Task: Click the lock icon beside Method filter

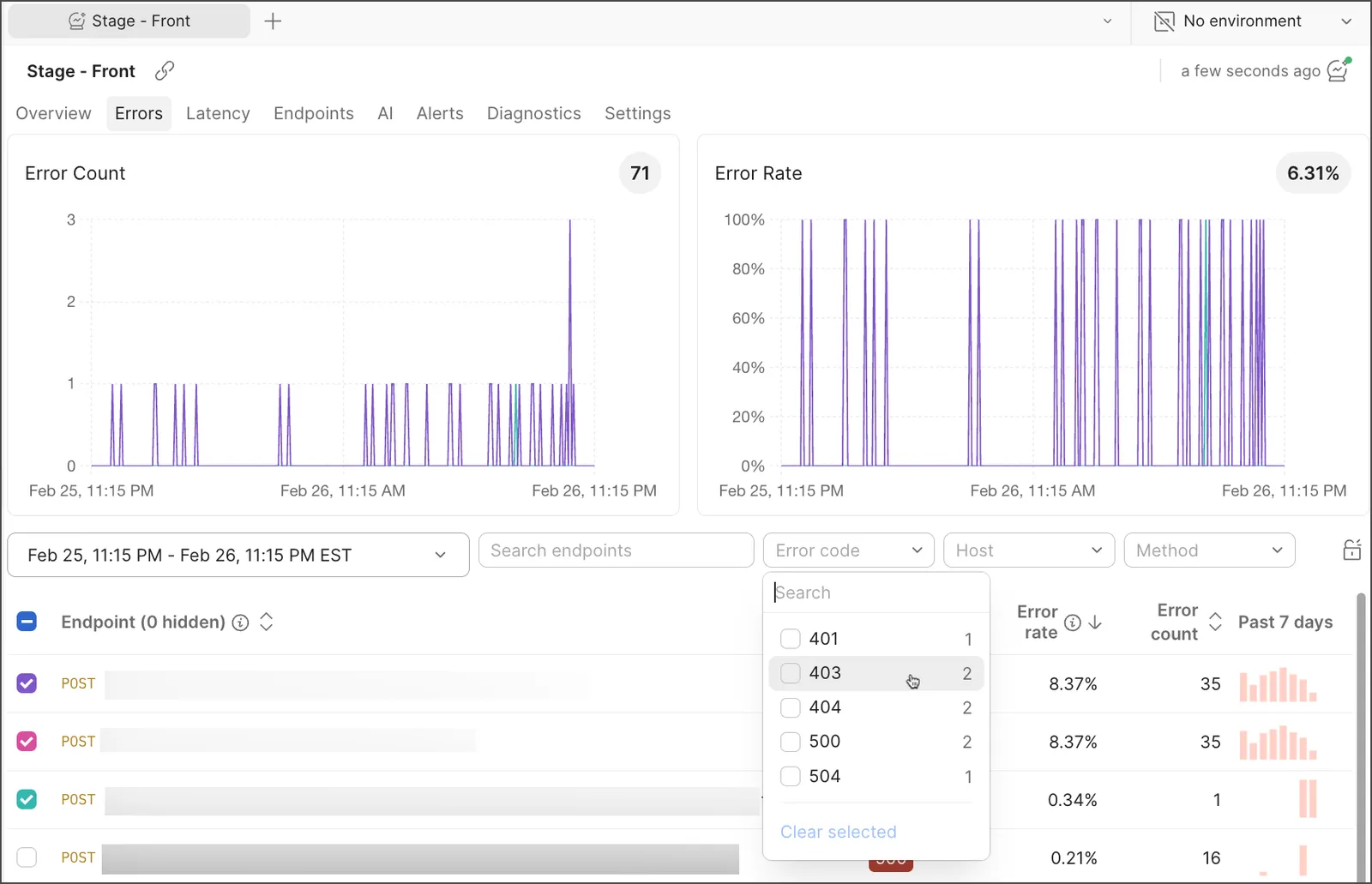Action: pos(1352,550)
